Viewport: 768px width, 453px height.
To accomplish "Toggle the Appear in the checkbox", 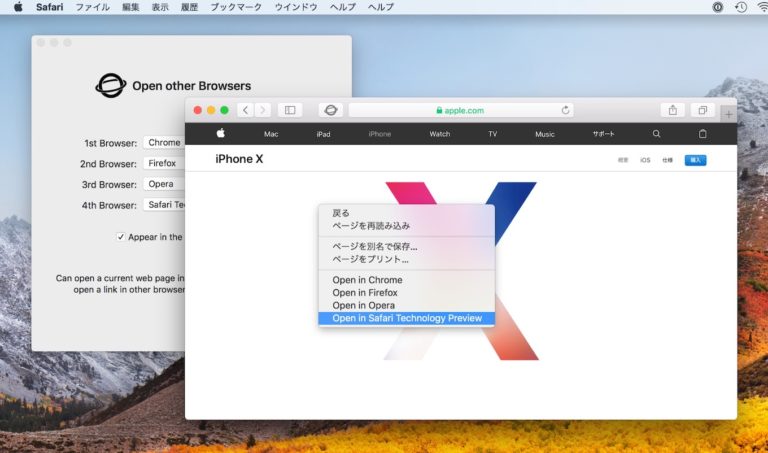I will [x=120, y=237].
